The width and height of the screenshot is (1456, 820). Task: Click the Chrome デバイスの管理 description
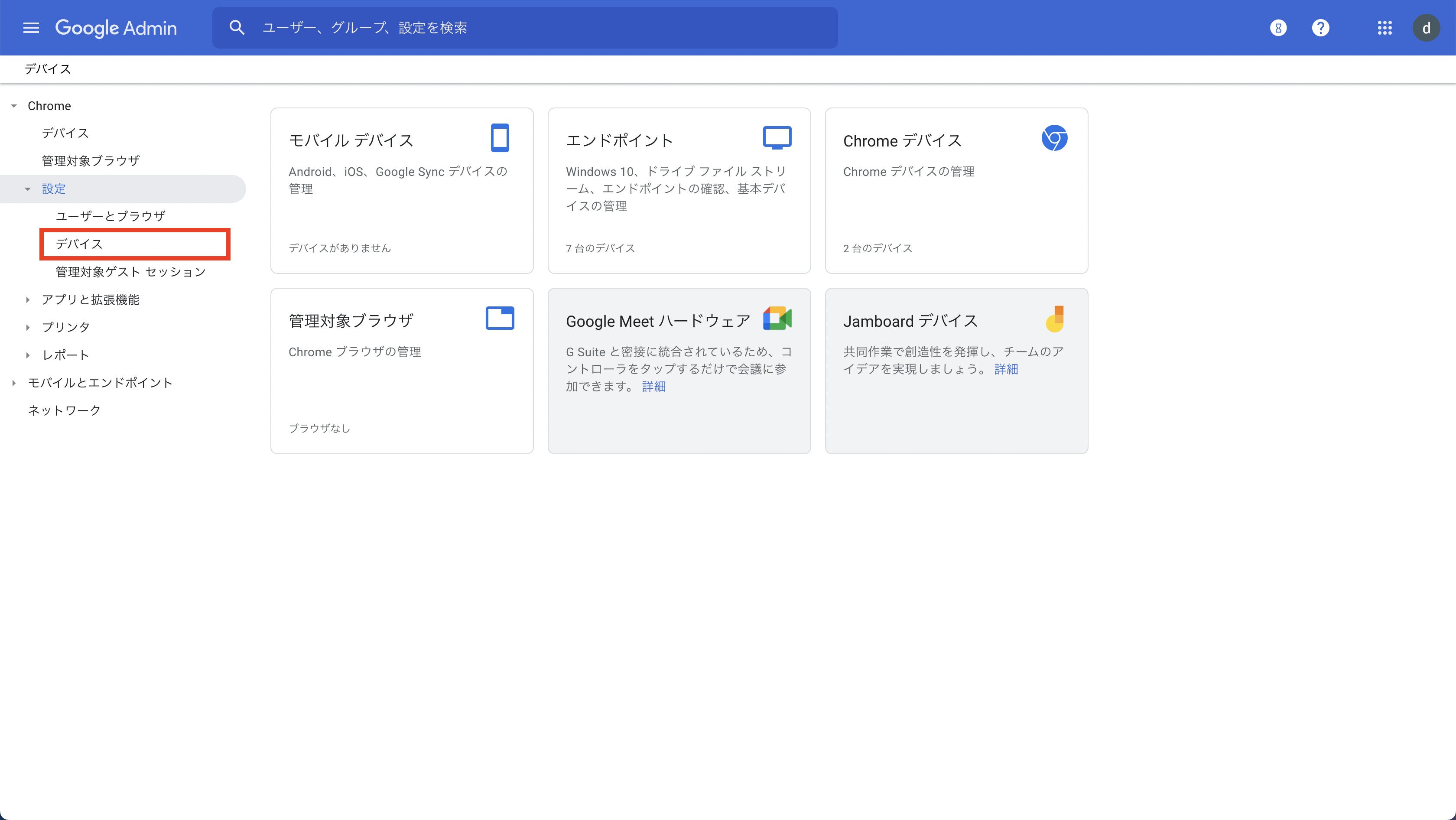coord(909,171)
